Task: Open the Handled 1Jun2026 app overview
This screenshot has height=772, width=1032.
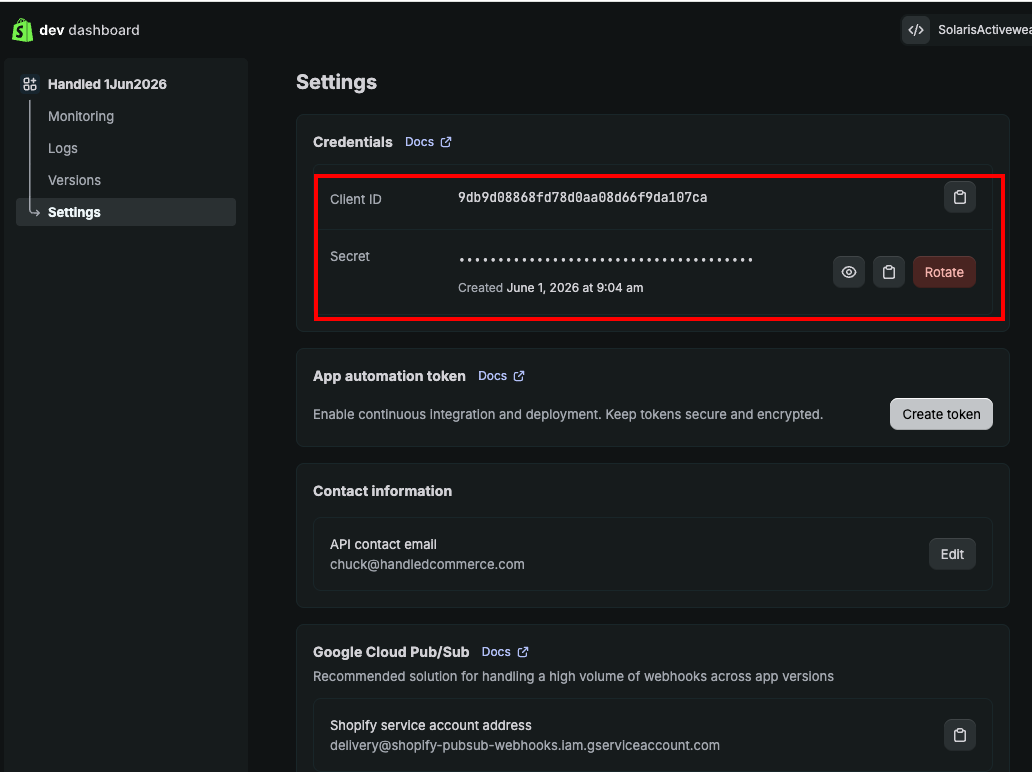Action: (107, 84)
